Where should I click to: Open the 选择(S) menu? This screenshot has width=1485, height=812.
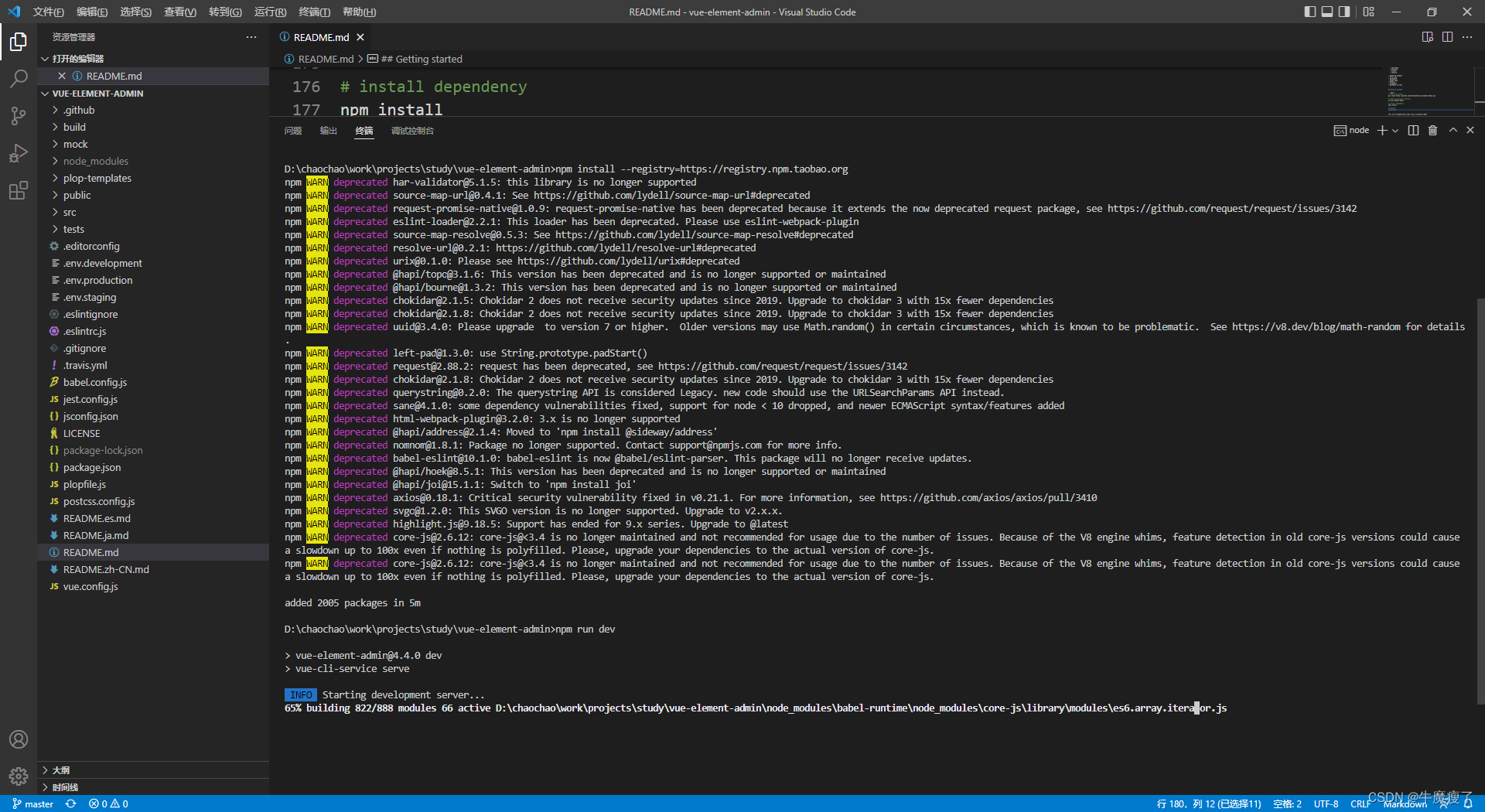coord(135,12)
